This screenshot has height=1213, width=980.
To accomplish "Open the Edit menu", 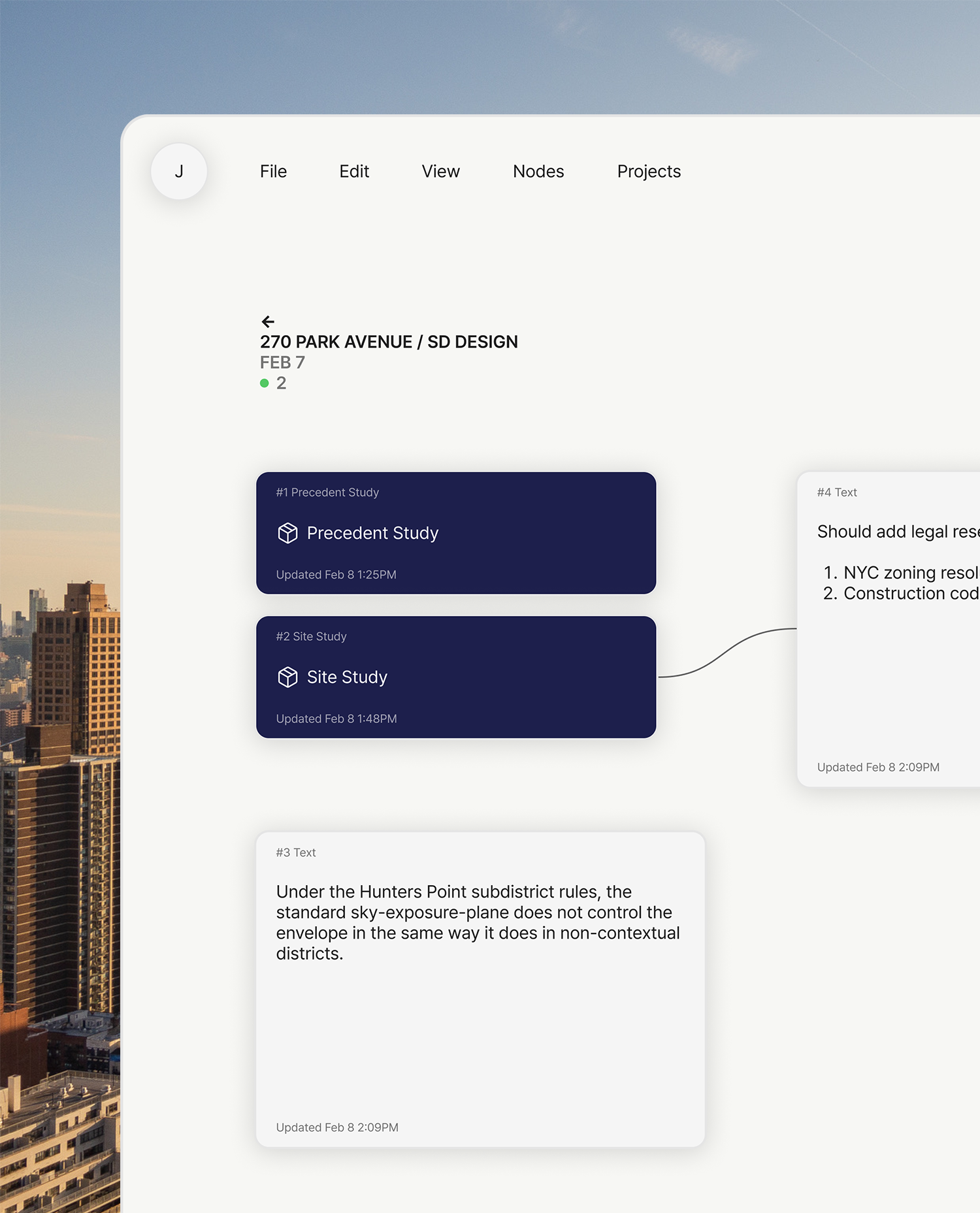I will point(354,171).
